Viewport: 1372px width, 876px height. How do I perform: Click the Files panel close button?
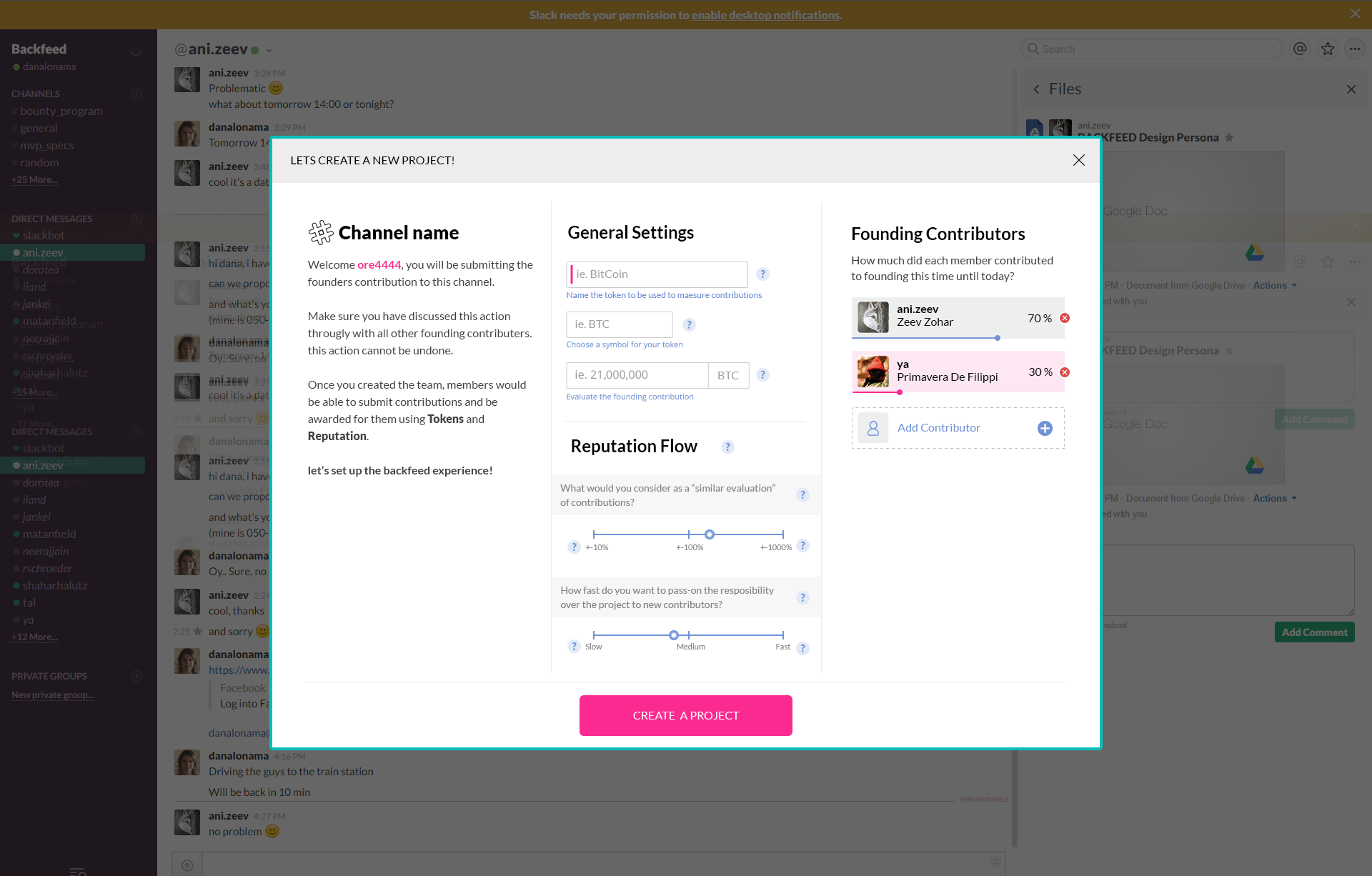[x=1352, y=89]
